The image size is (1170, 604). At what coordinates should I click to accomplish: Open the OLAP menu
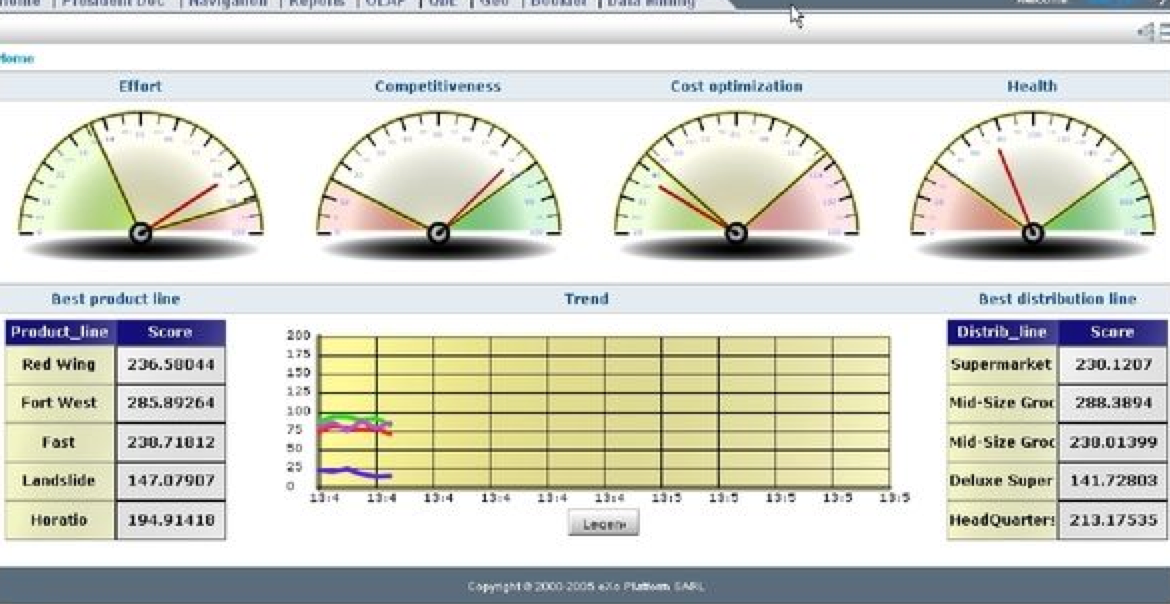[x=383, y=4]
